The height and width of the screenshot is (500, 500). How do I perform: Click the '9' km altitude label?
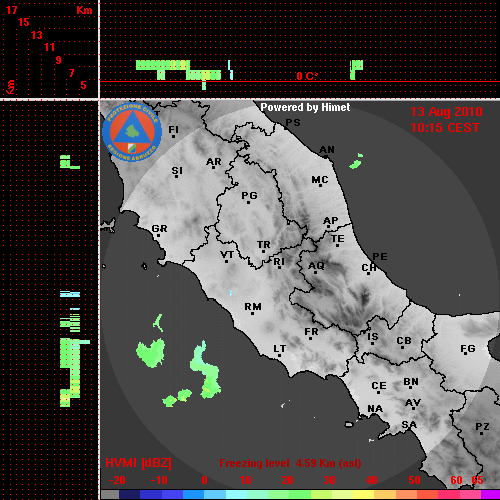(x=59, y=60)
